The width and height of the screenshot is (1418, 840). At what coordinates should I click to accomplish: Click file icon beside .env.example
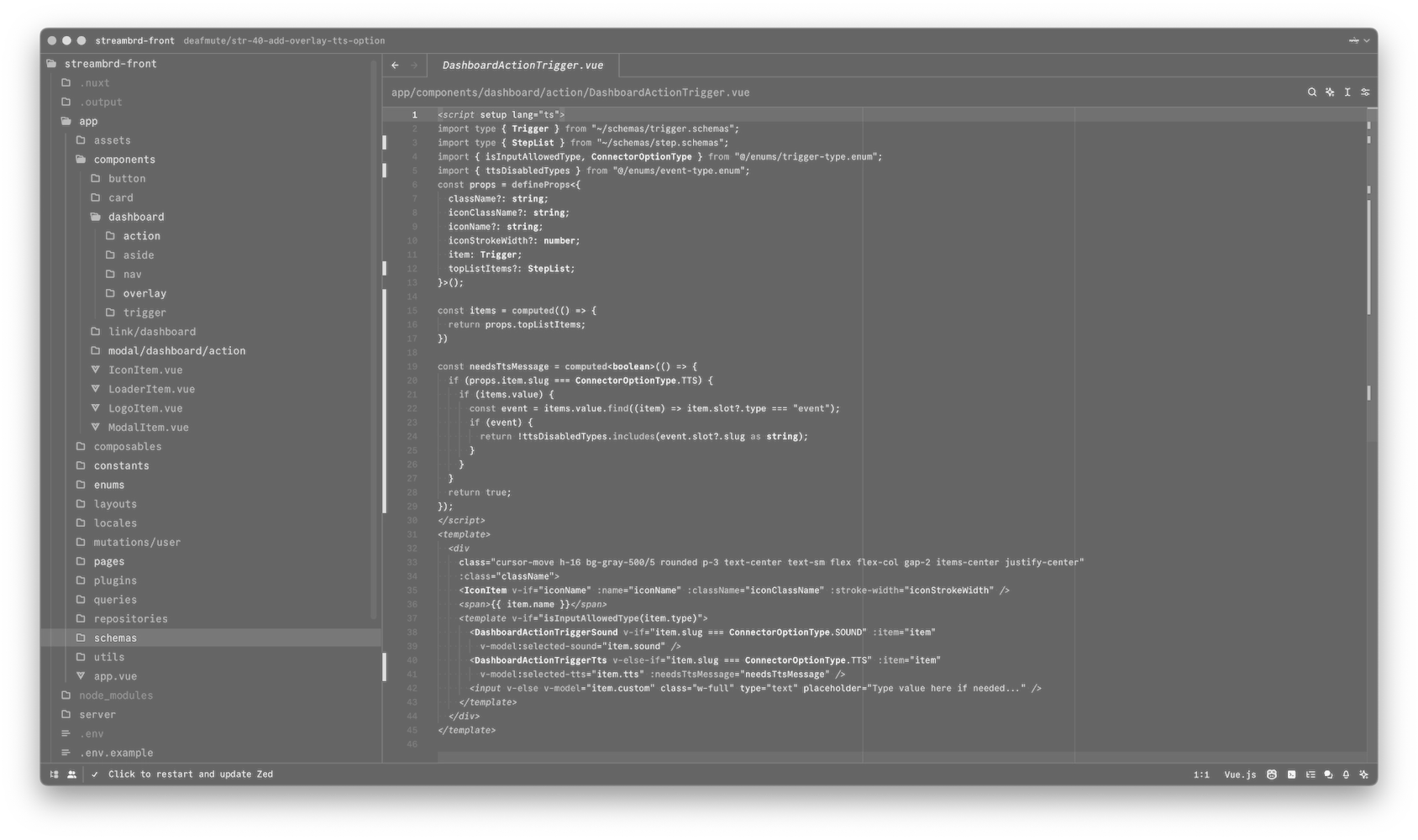[66, 753]
